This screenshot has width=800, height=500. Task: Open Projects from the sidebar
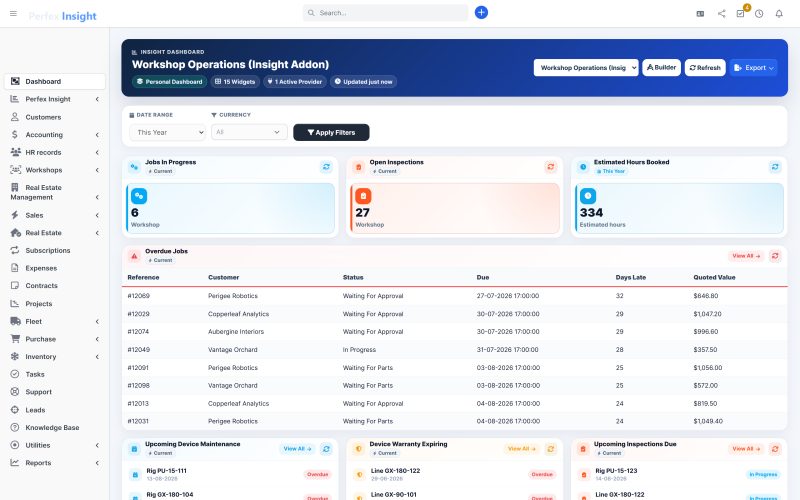coord(54,304)
